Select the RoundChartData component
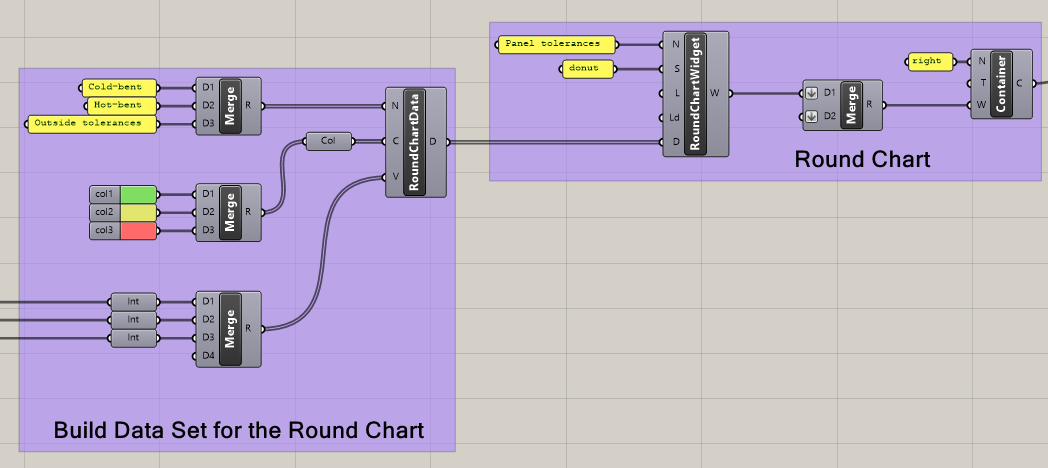 414,142
